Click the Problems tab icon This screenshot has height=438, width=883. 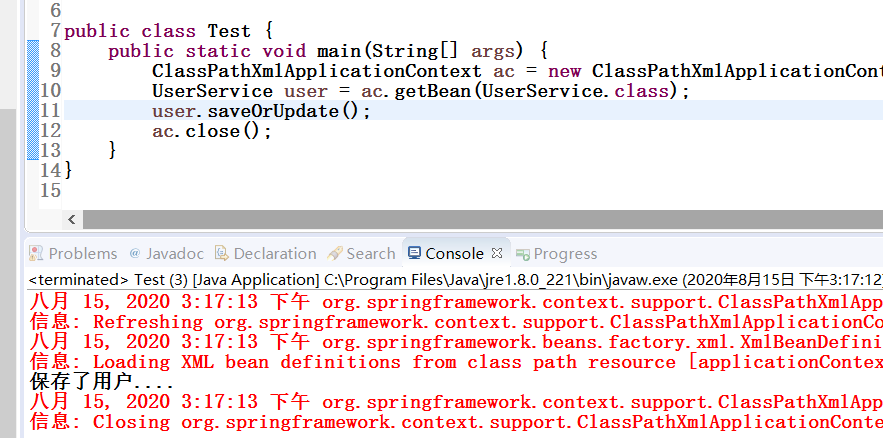[x=36, y=254]
